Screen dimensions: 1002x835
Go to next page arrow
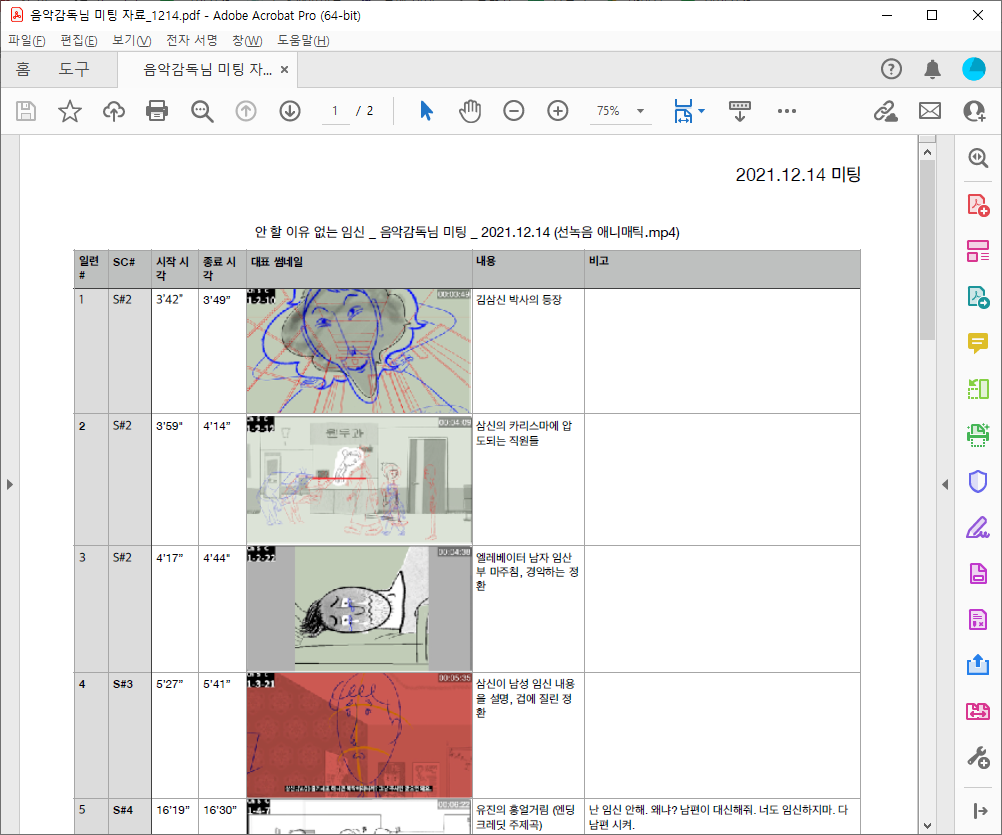point(290,111)
